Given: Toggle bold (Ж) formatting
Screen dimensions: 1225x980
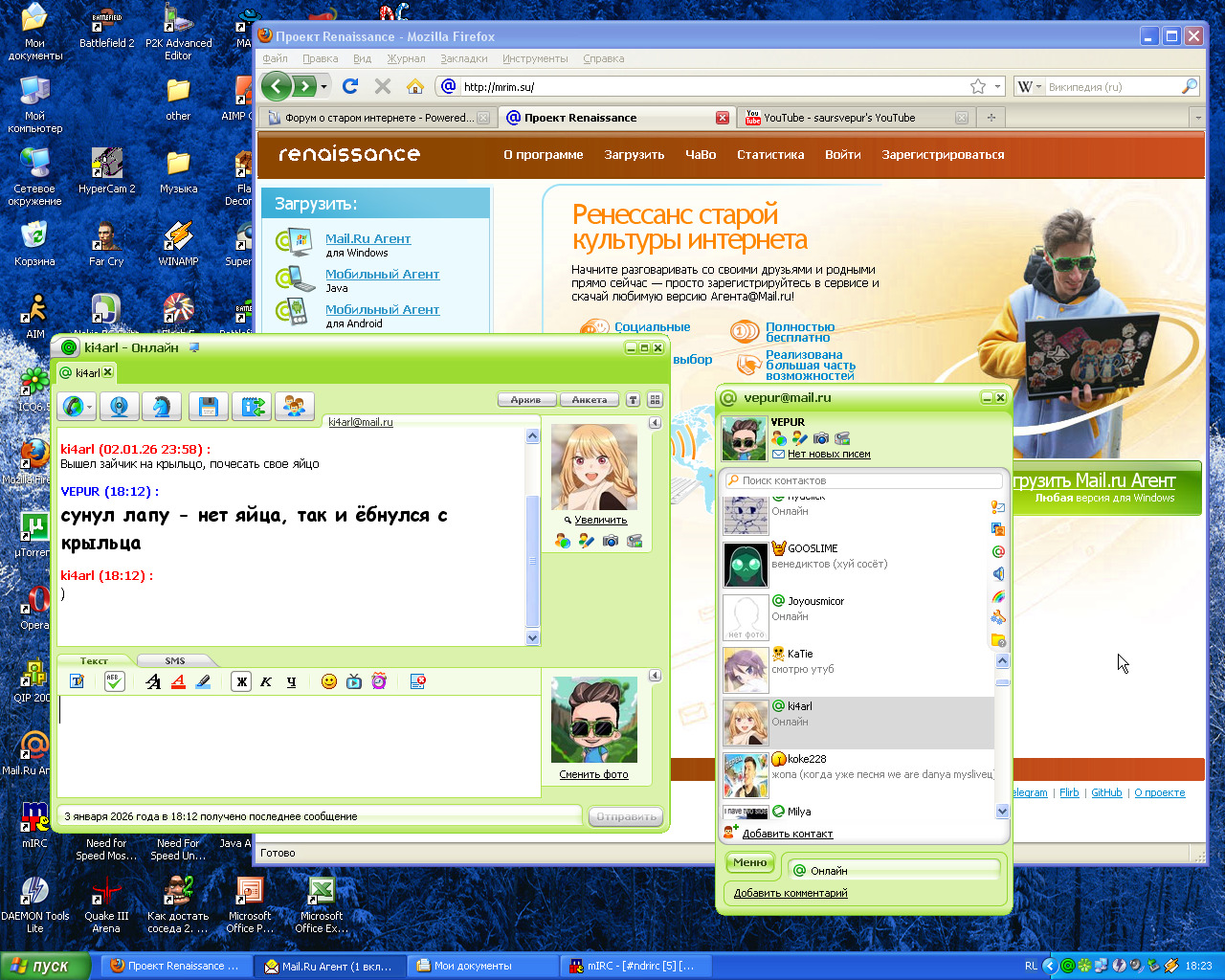Looking at the screenshot, I should [x=241, y=681].
